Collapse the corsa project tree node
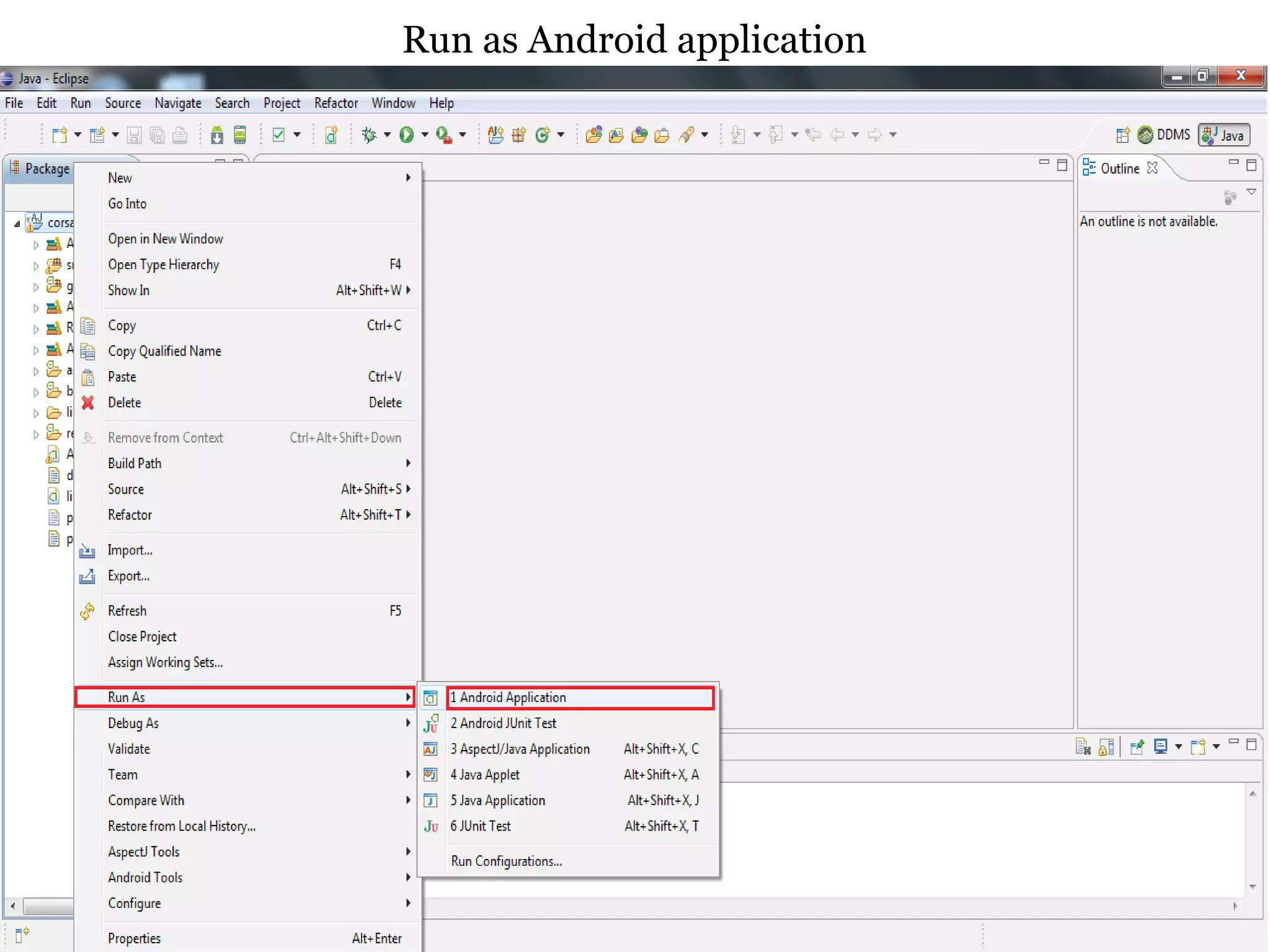The height and width of the screenshot is (952, 1270). pos(17,223)
